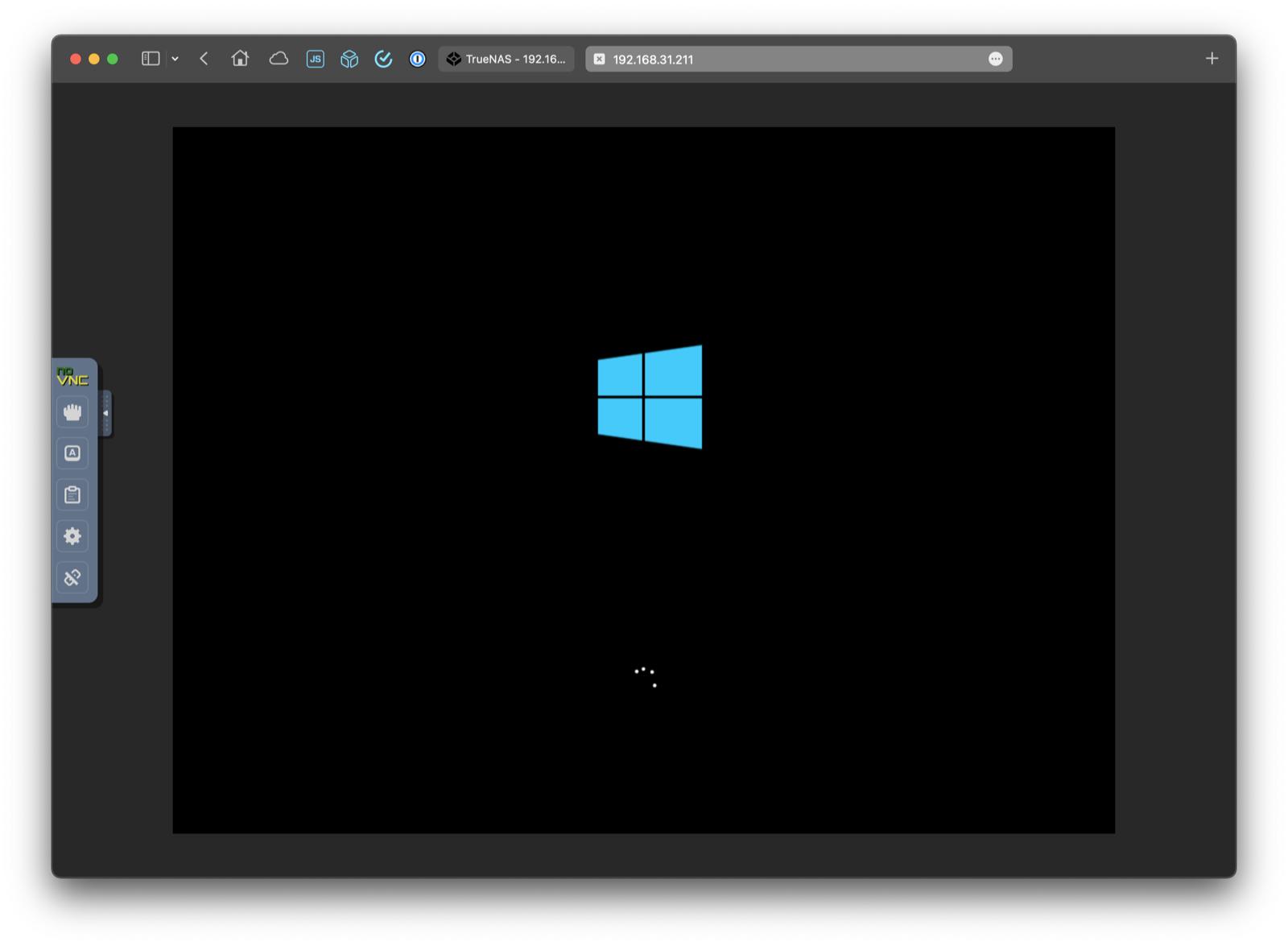Click the JS toggle extension icon
The height and width of the screenshot is (946, 1288).
pyautogui.click(x=316, y=58)
